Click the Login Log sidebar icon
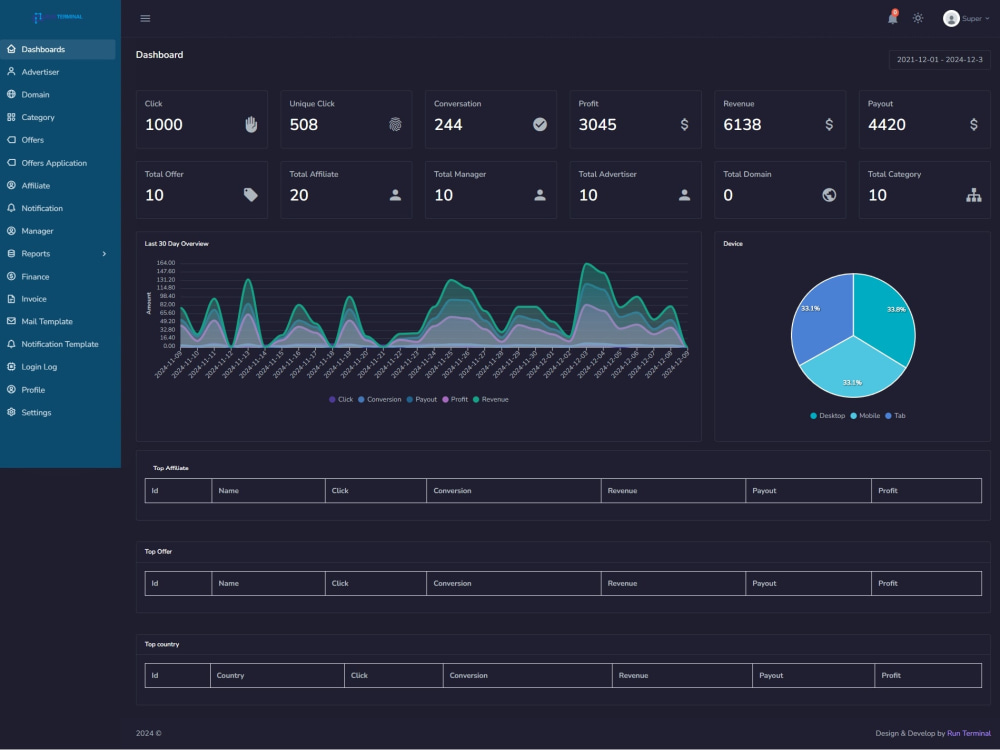 [x=11, y=367]
